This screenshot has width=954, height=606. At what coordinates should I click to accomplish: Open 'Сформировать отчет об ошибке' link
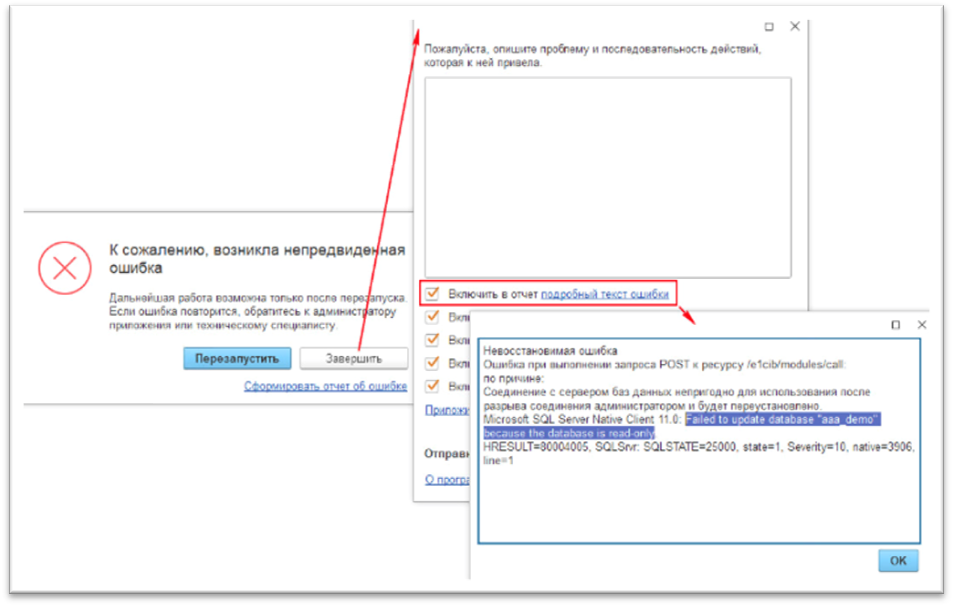(325, 387)
